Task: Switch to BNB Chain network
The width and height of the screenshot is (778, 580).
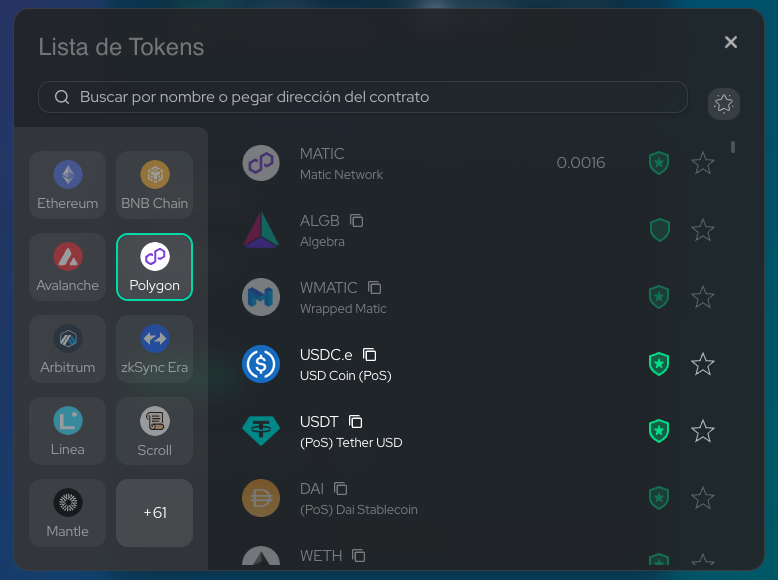Action: click(x=154, y=185)
